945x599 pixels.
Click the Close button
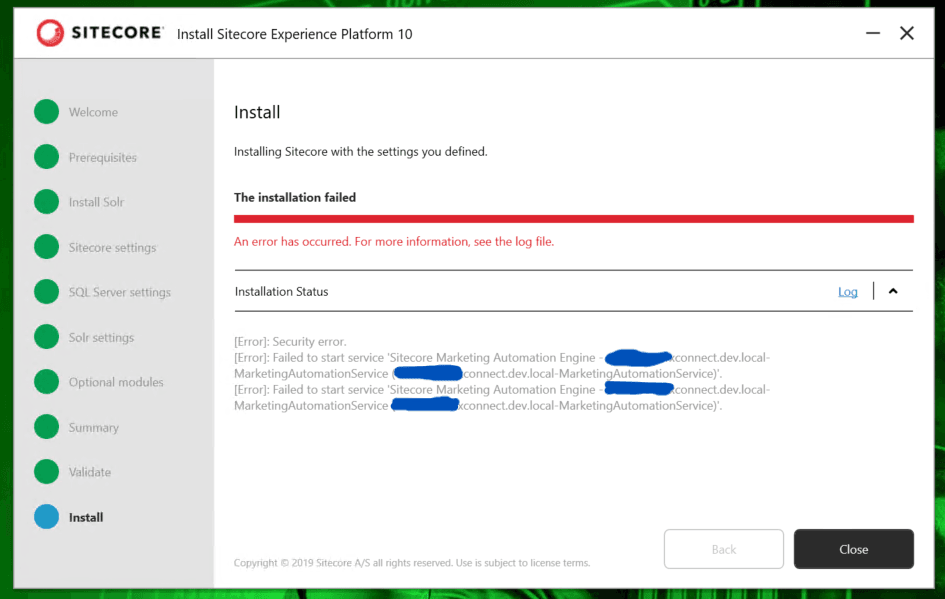(853, 549)
